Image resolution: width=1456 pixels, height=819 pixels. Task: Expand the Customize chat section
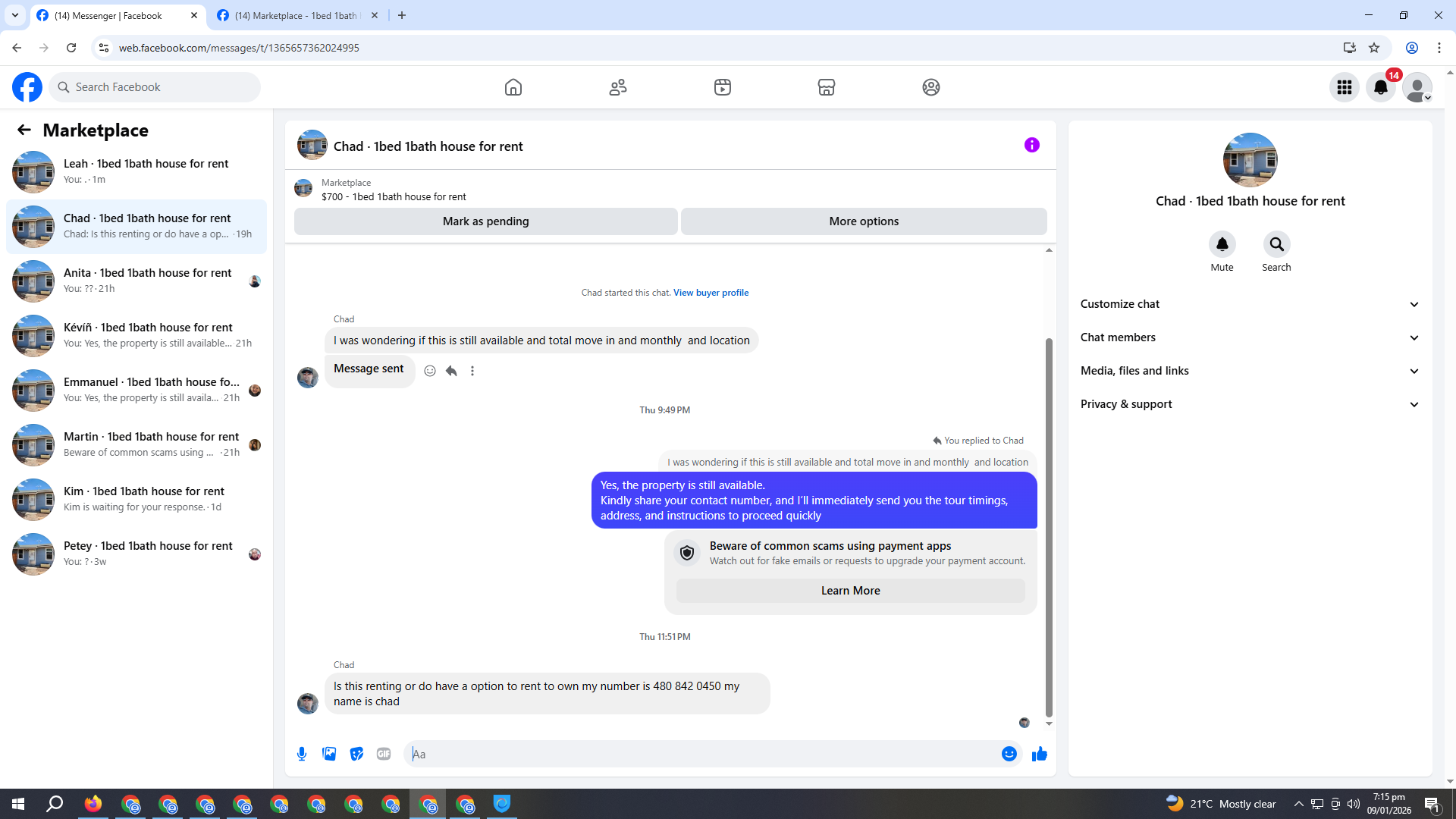pyautogui.click(x=1250, y=304)
